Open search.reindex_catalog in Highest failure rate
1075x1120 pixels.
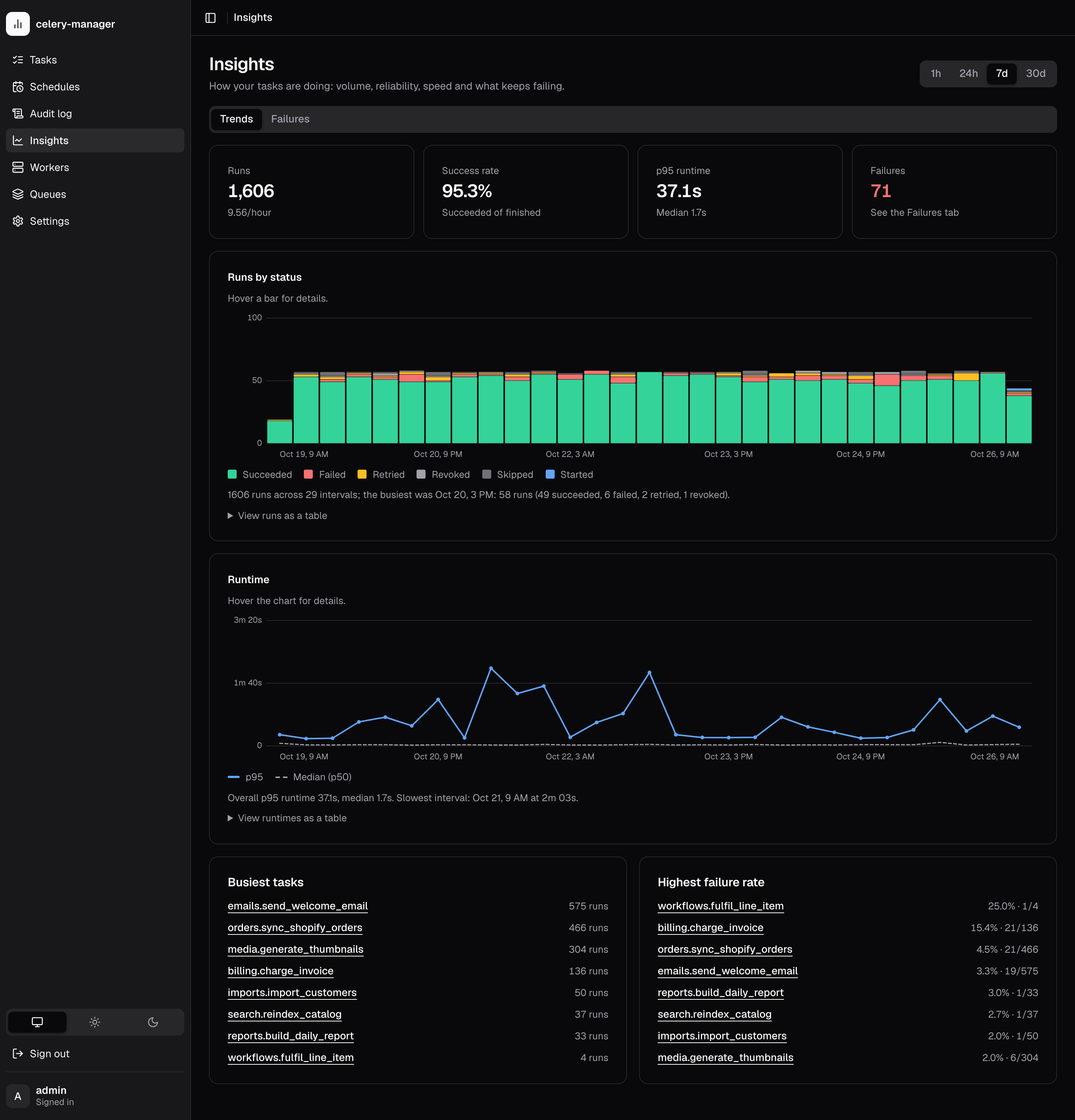714,1015
